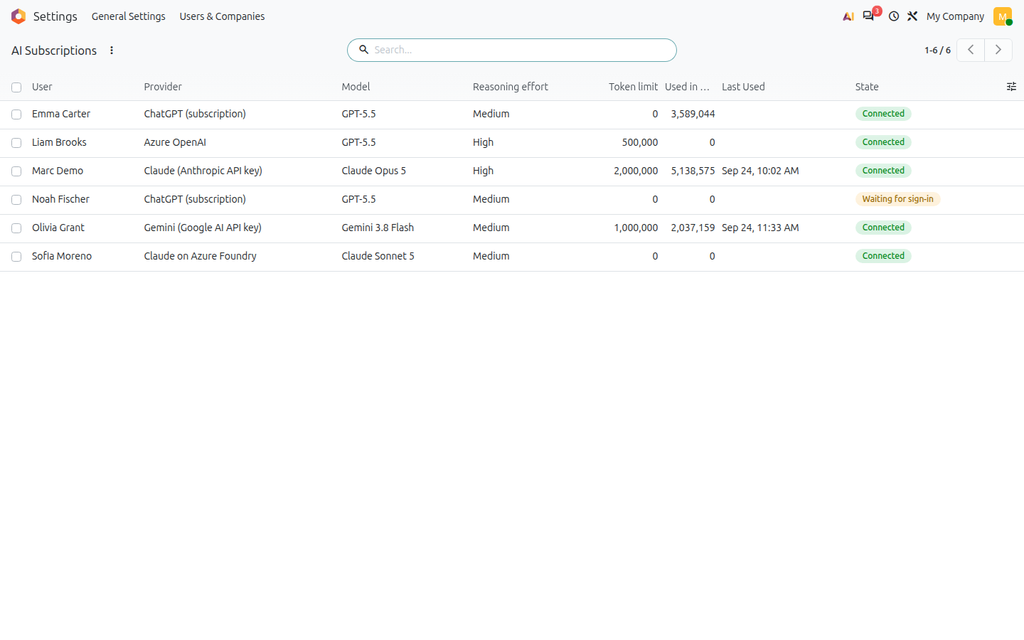This screenshot has width=1024, height=640.
Task: Open the Sofia Moreno record
Action: [x=61, y=257]
